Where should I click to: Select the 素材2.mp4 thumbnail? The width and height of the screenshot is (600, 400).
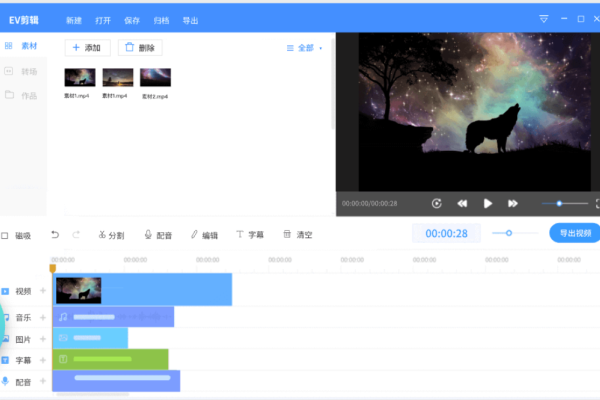pyautogui.click(x=155, y=77)
